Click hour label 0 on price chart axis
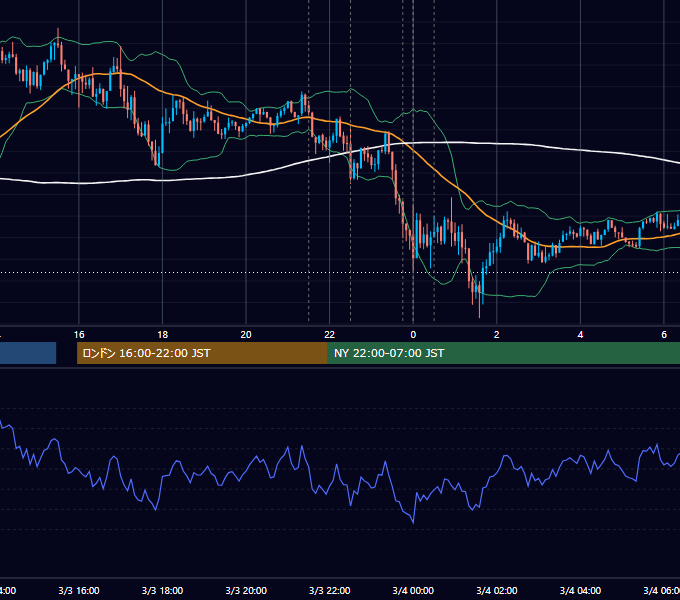This screenshot has height=600, width=680. [413, 335]
